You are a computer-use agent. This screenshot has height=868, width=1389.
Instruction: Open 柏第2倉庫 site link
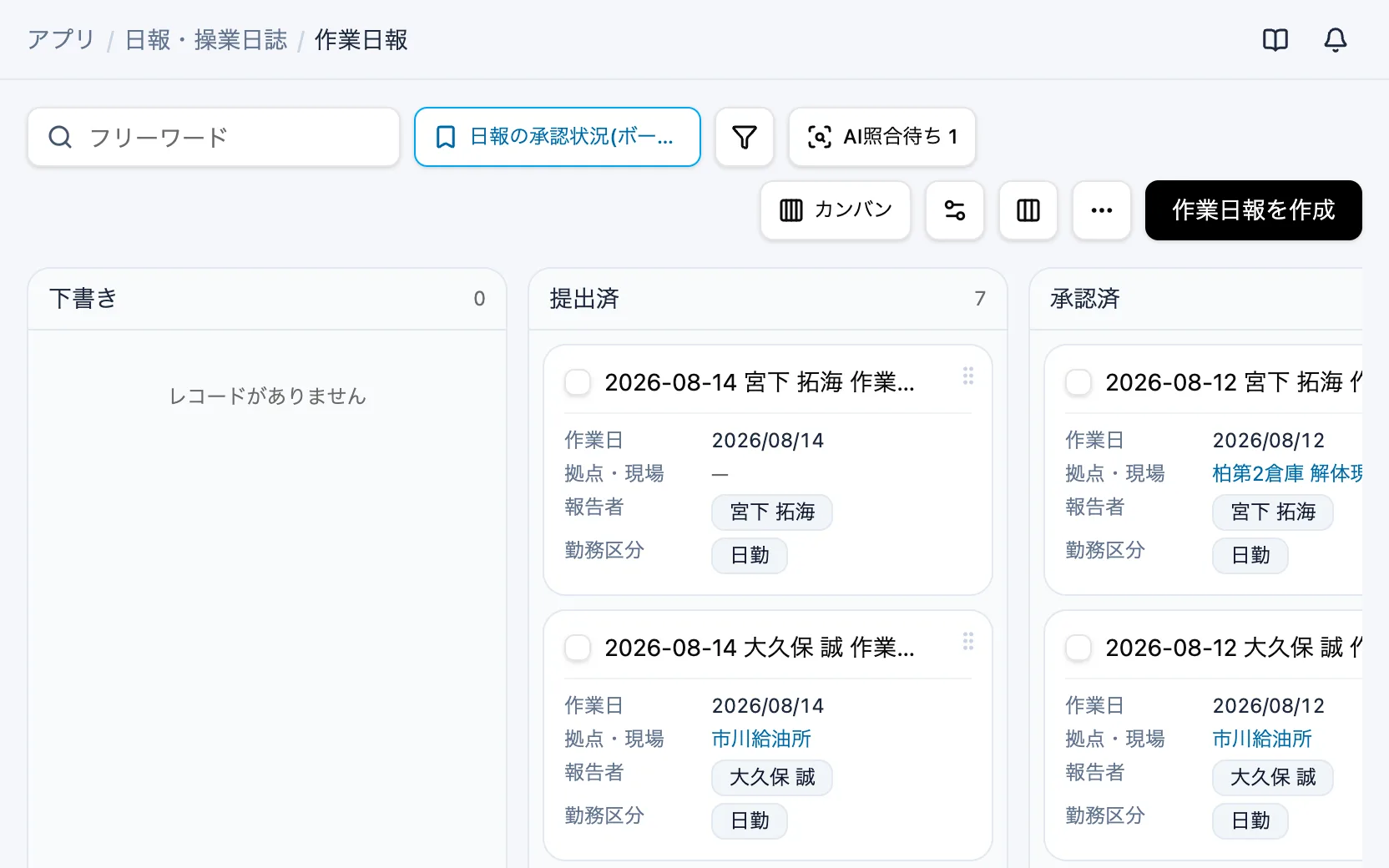[x=1287, y=473]
